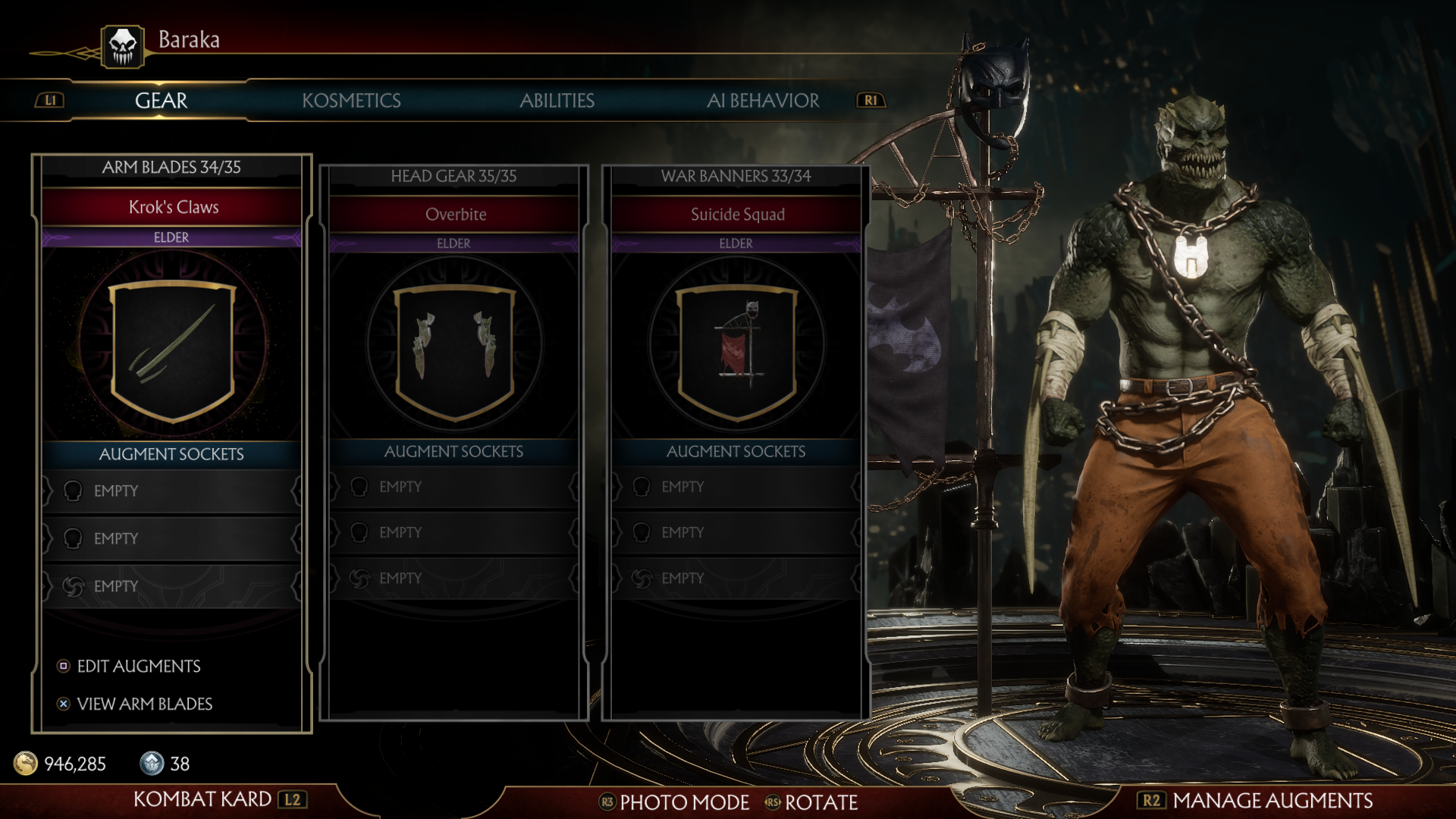Click the R1 shoulder button icon
1456x819 pixels.
coord(871,100)
